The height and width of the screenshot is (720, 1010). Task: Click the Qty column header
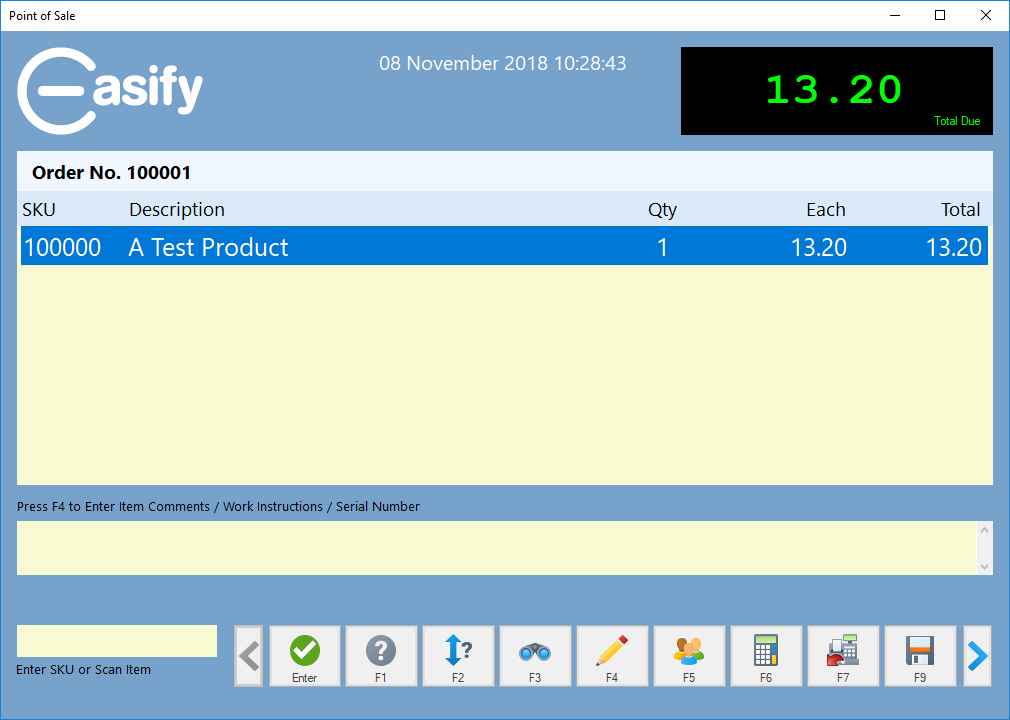[x=662, y=210]
